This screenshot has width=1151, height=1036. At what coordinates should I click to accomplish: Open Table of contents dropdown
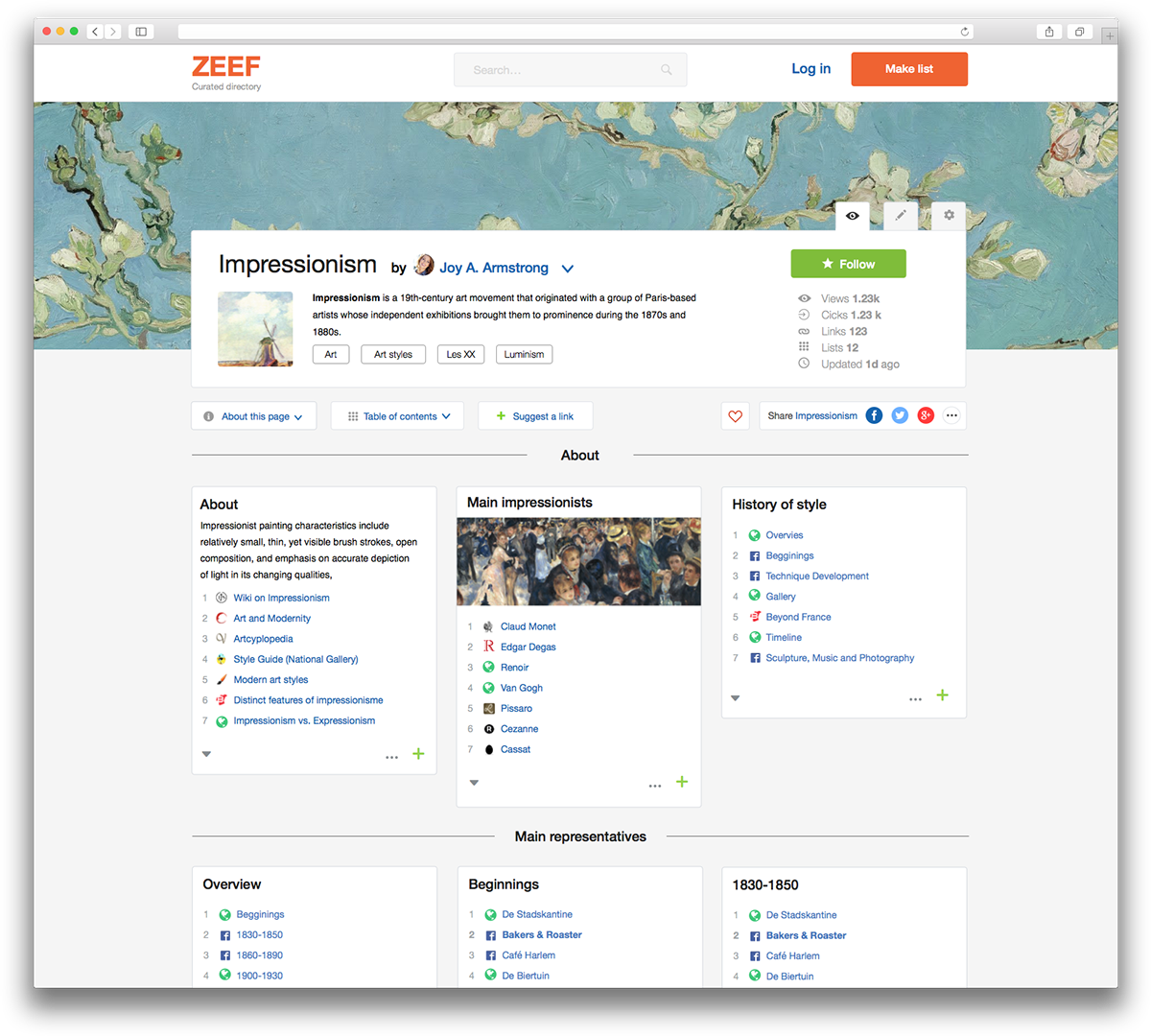click(x=397, y=416)
